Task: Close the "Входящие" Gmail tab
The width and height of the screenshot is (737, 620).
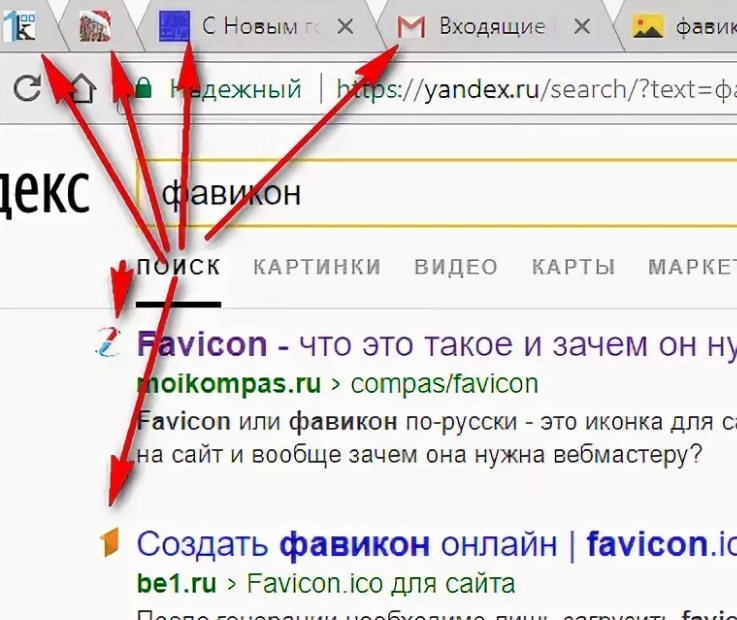Action: 582,26
